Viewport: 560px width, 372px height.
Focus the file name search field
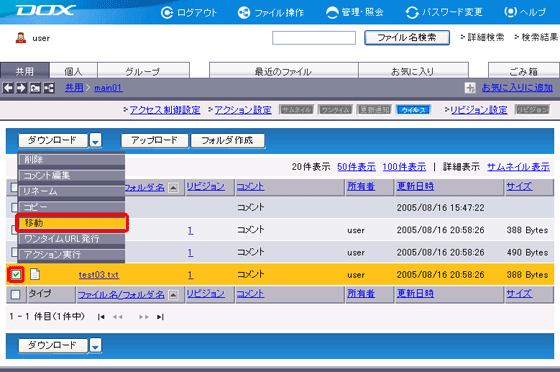[314, 38]
